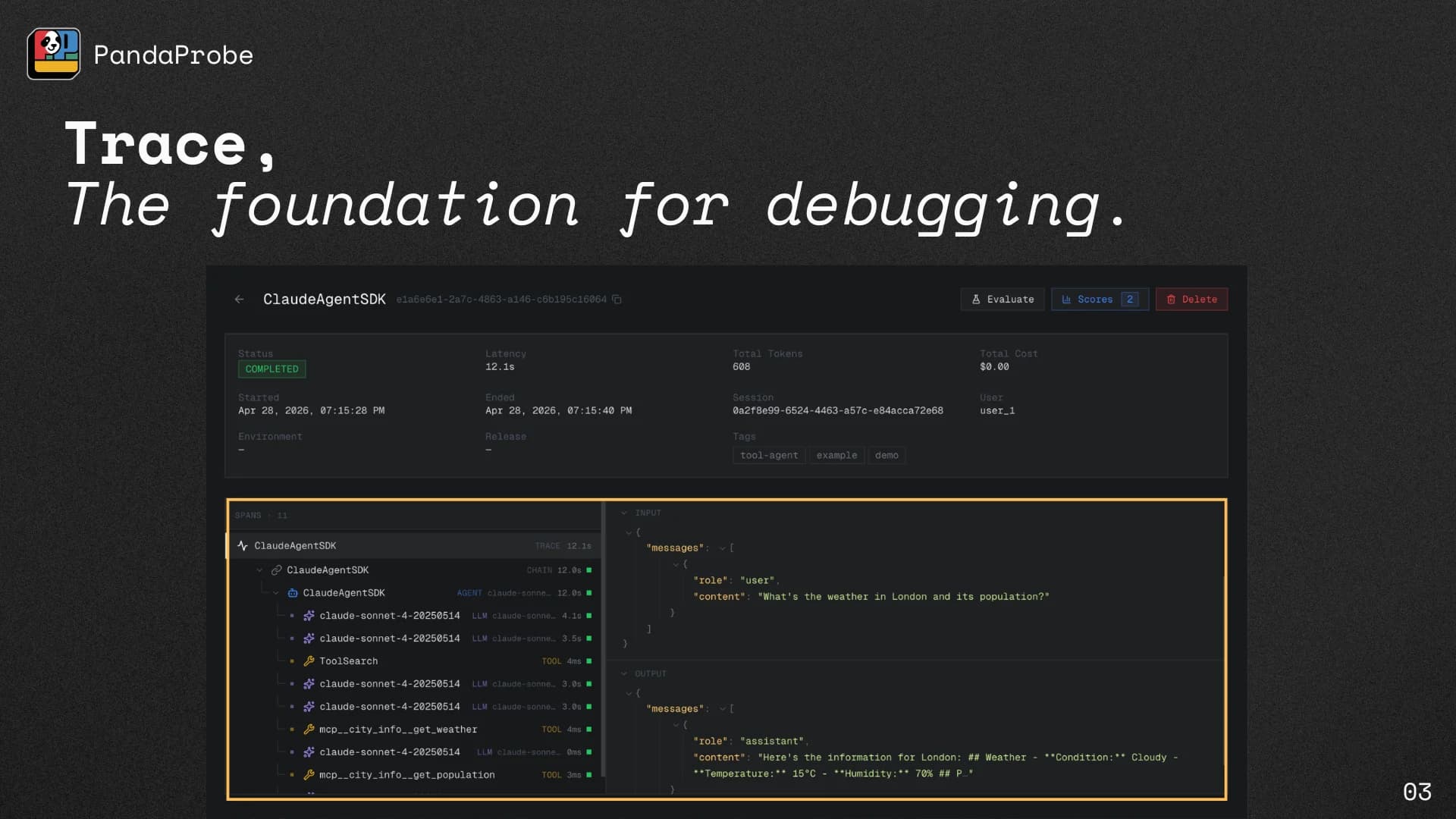Select the mcp__city_info__get_weather span
This screenshot has height=819, width=1456.
398,730
